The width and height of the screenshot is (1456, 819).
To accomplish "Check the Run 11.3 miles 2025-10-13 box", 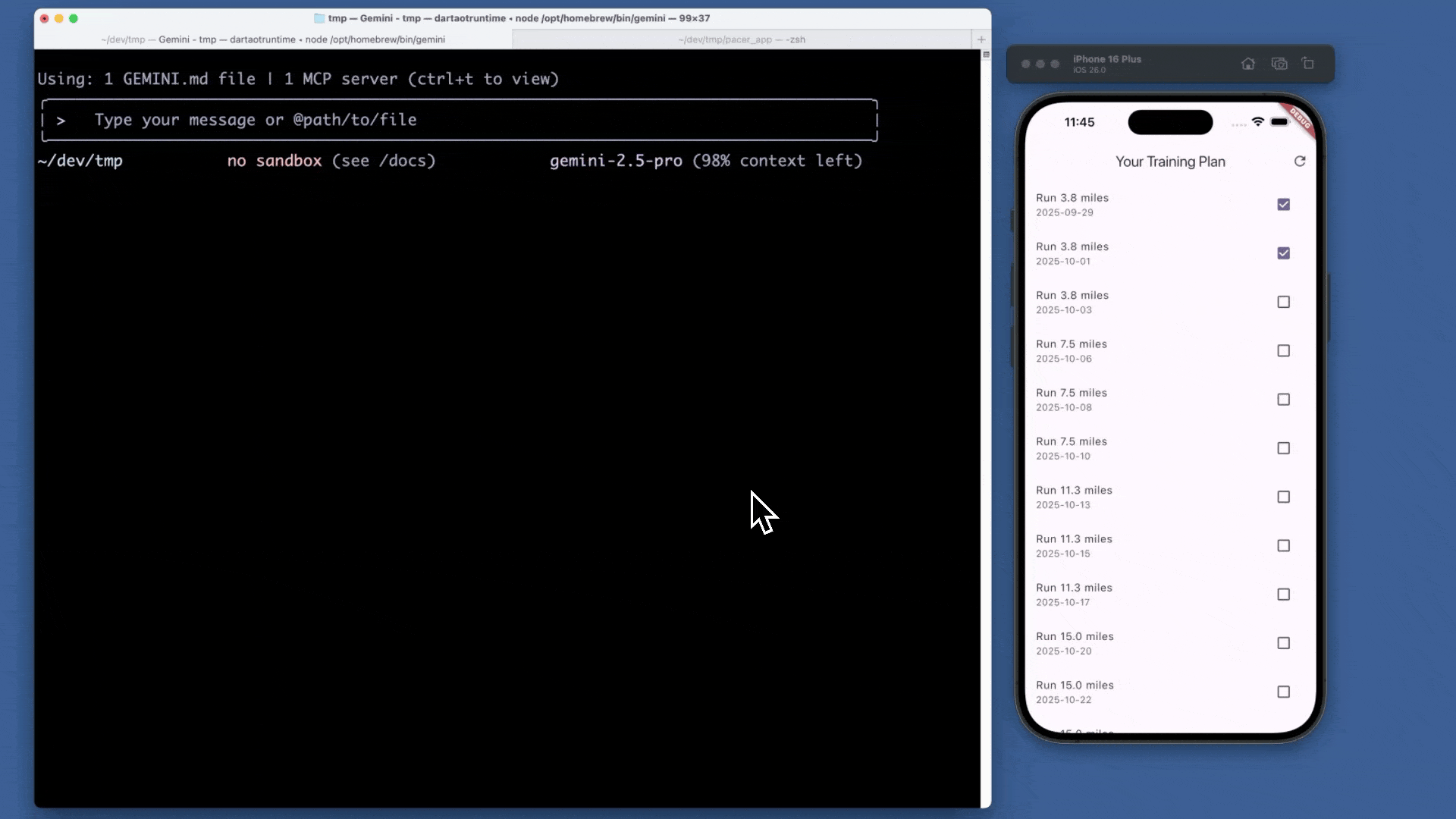I will click(x=1283, y=497).
